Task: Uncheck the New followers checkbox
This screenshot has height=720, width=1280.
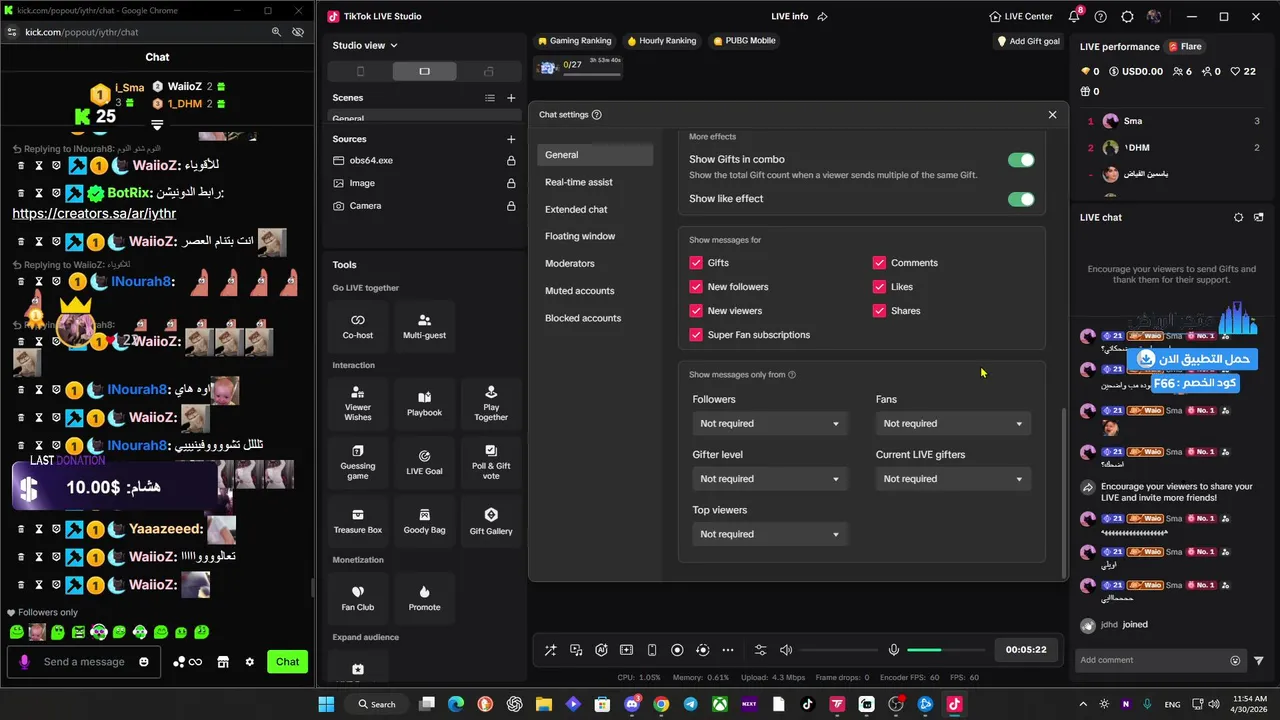Action: (x=696, y=287)
